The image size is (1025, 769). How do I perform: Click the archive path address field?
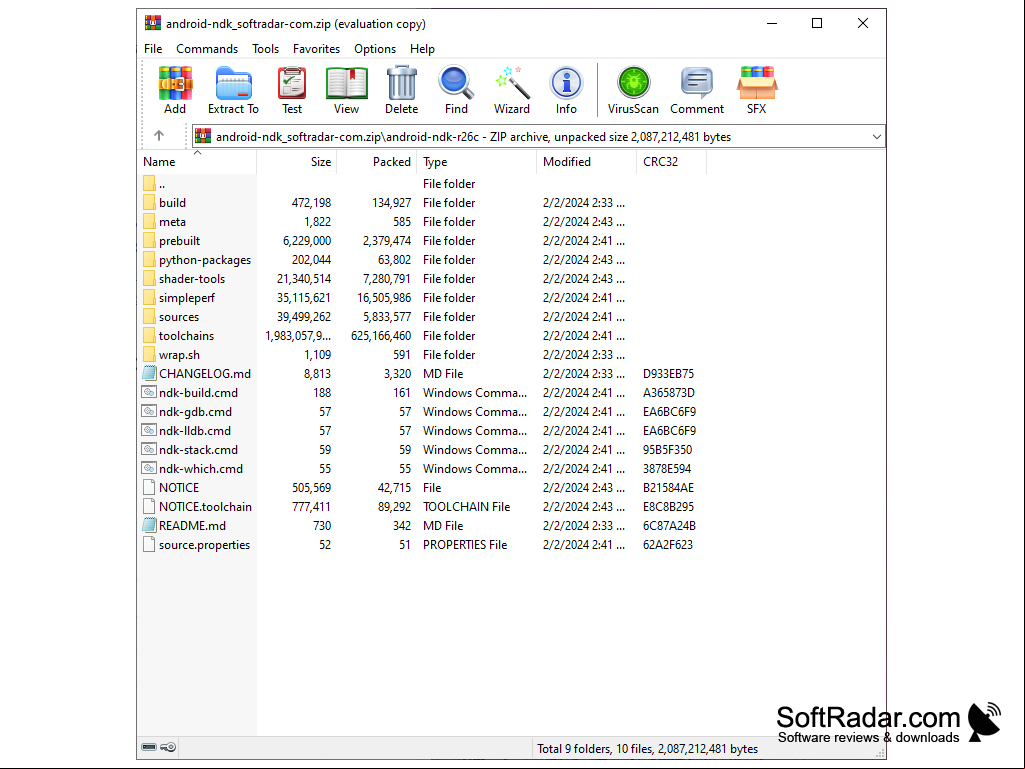point(539,137)
